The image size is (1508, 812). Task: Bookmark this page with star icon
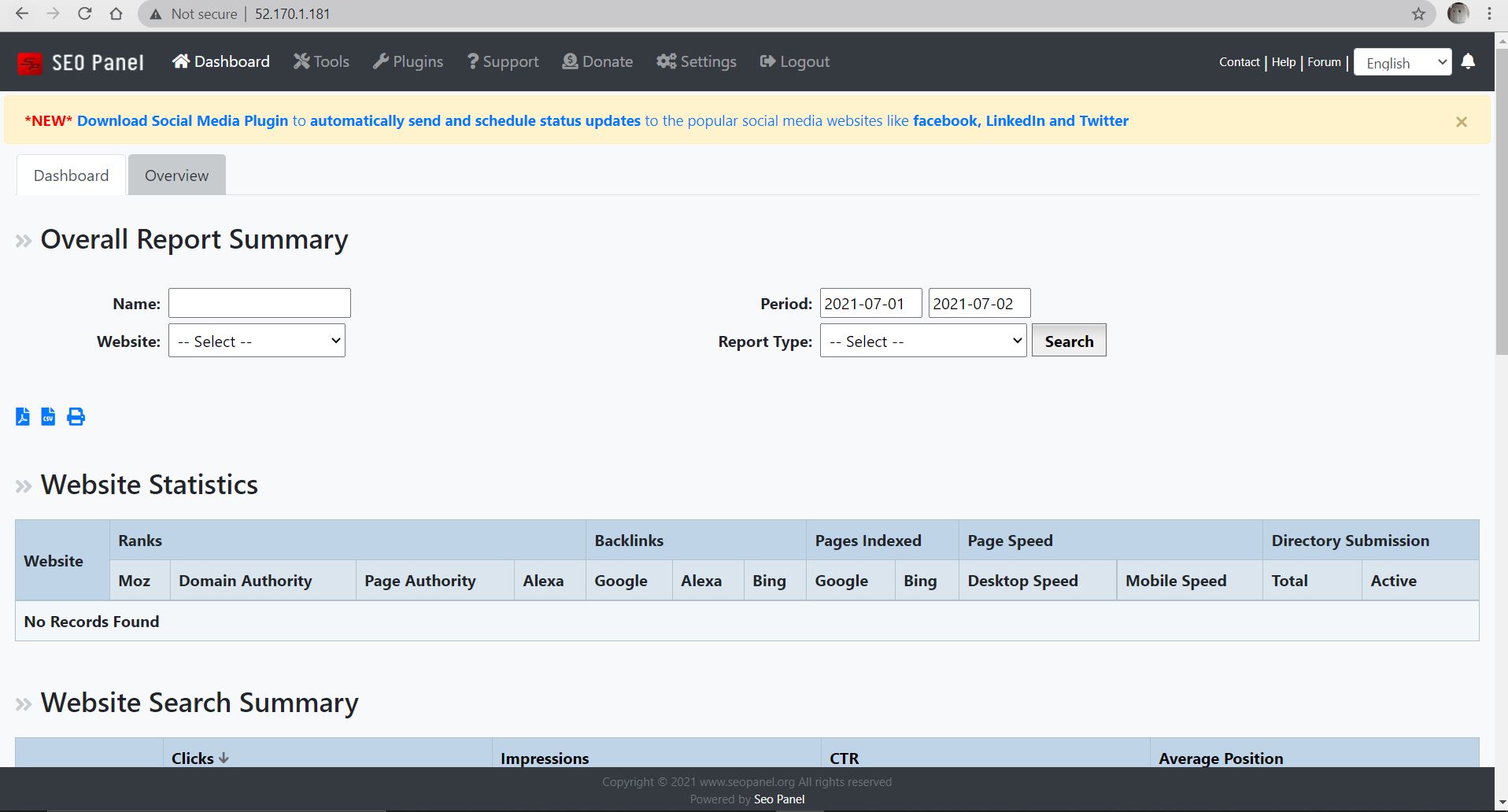pos(1418,14)
